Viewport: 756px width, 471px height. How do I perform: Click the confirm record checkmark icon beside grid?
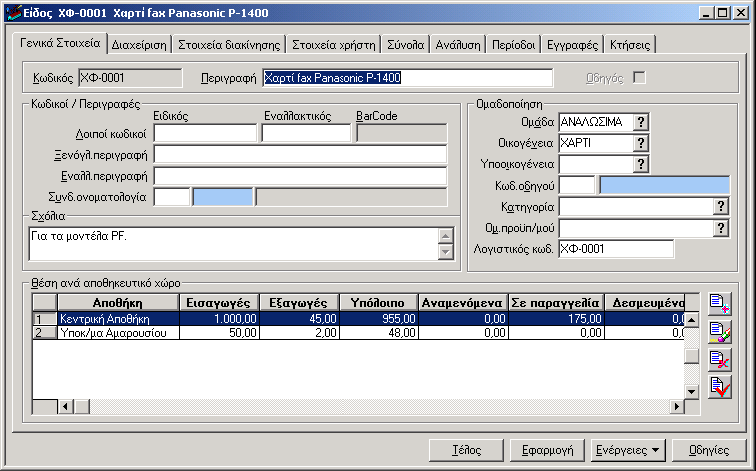pos(720,387)
